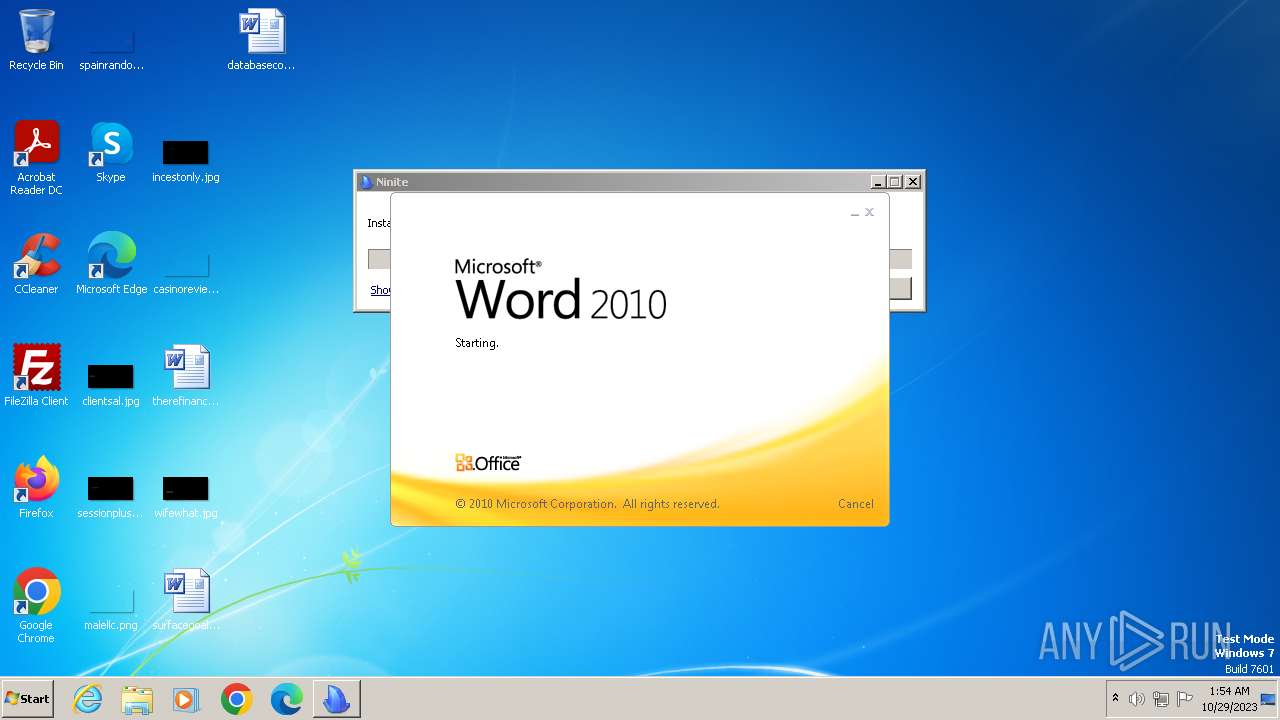
Task: Select the wifewhat.jpg desktop file
Action: (186, 495)
